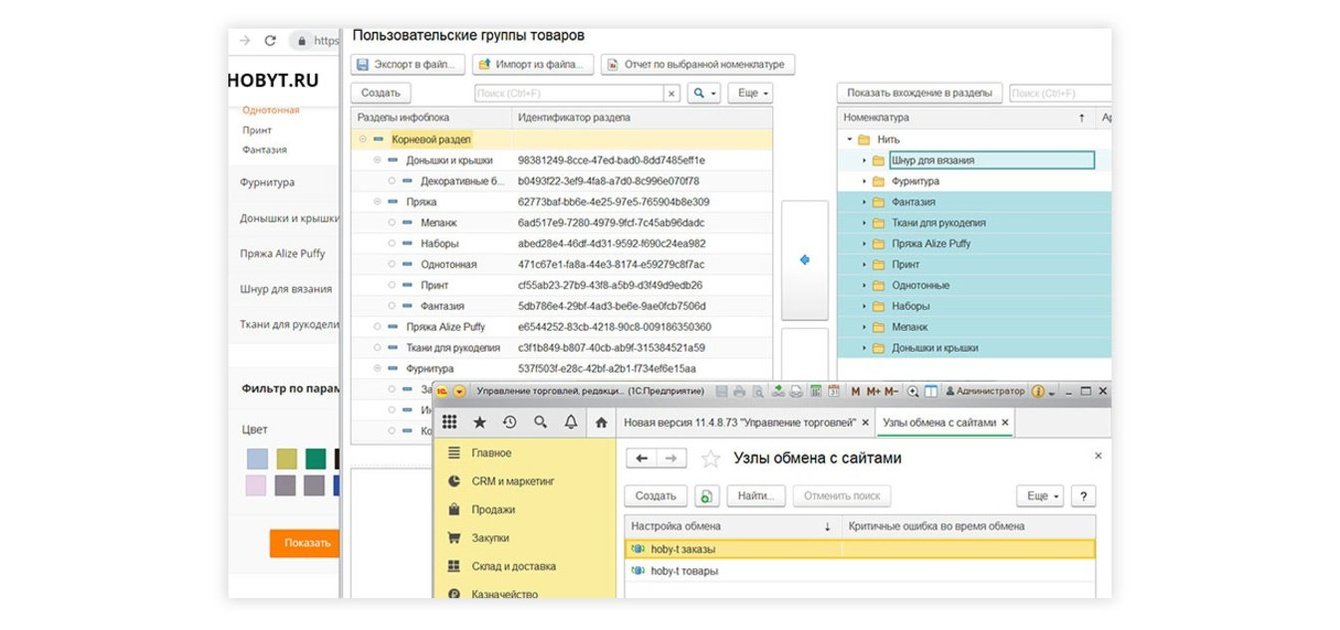Click the orange Показать filter button
The image size is (1340, 630).
[307, 543]
